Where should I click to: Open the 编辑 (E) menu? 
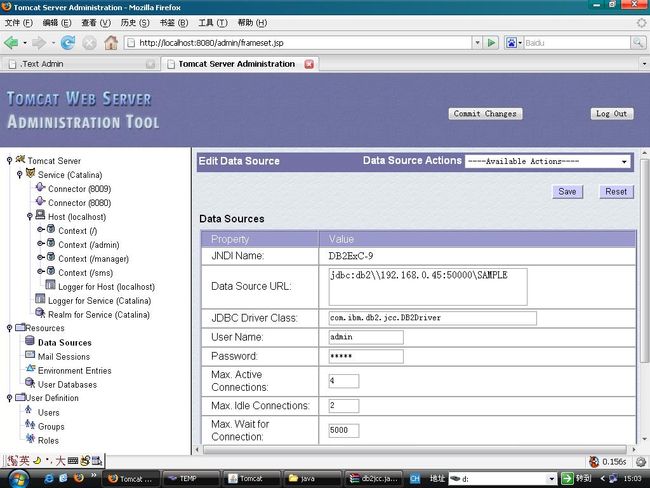coord(57,23)
